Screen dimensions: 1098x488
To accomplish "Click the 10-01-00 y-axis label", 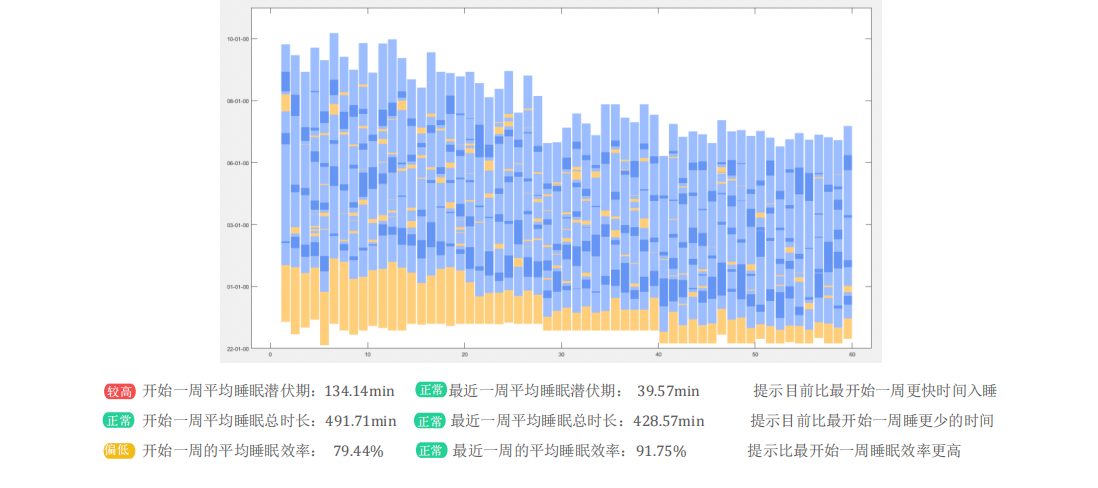I will click(x=237, y=39).
